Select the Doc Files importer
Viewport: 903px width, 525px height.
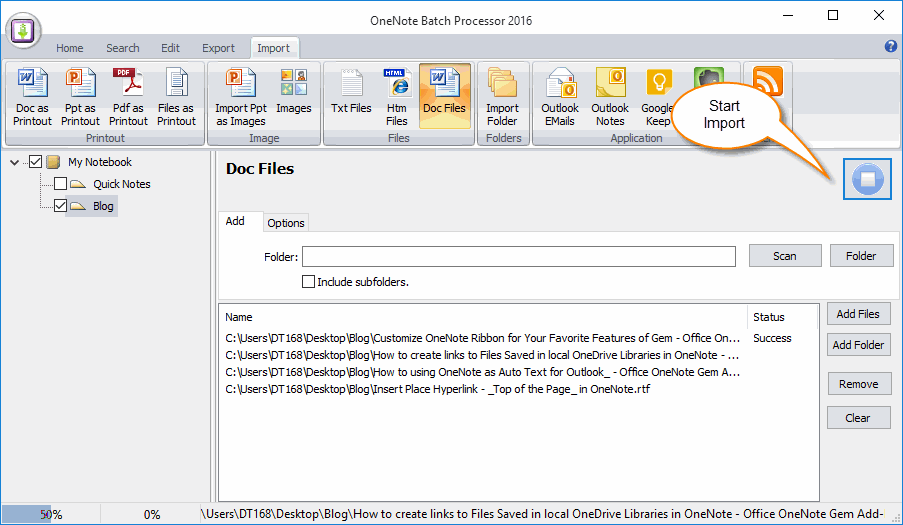point(444,96)
